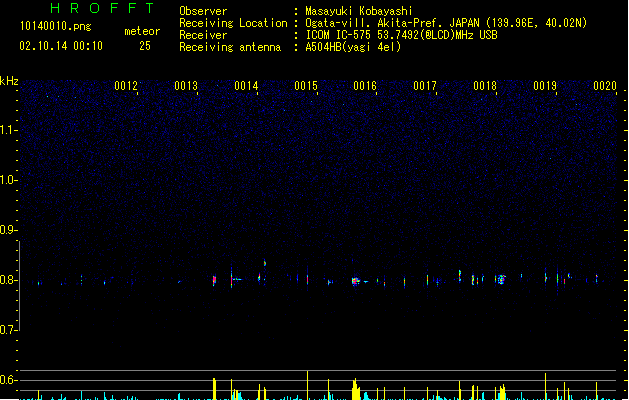Click the 0017 time marker
Viewport: 629px width, 400px height.
tap(425, 86)
